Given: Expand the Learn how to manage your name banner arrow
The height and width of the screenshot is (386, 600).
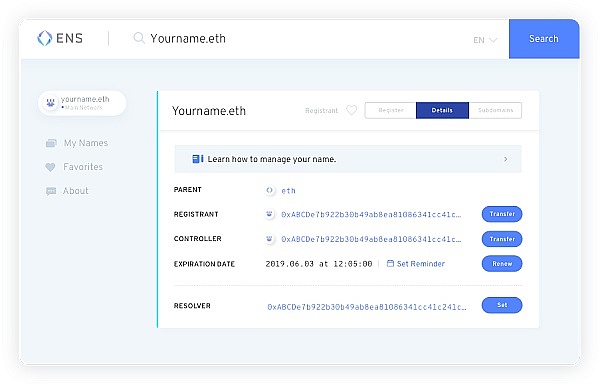Looking at the screenshot, I should pyautogui.click(x=505, y=159).
